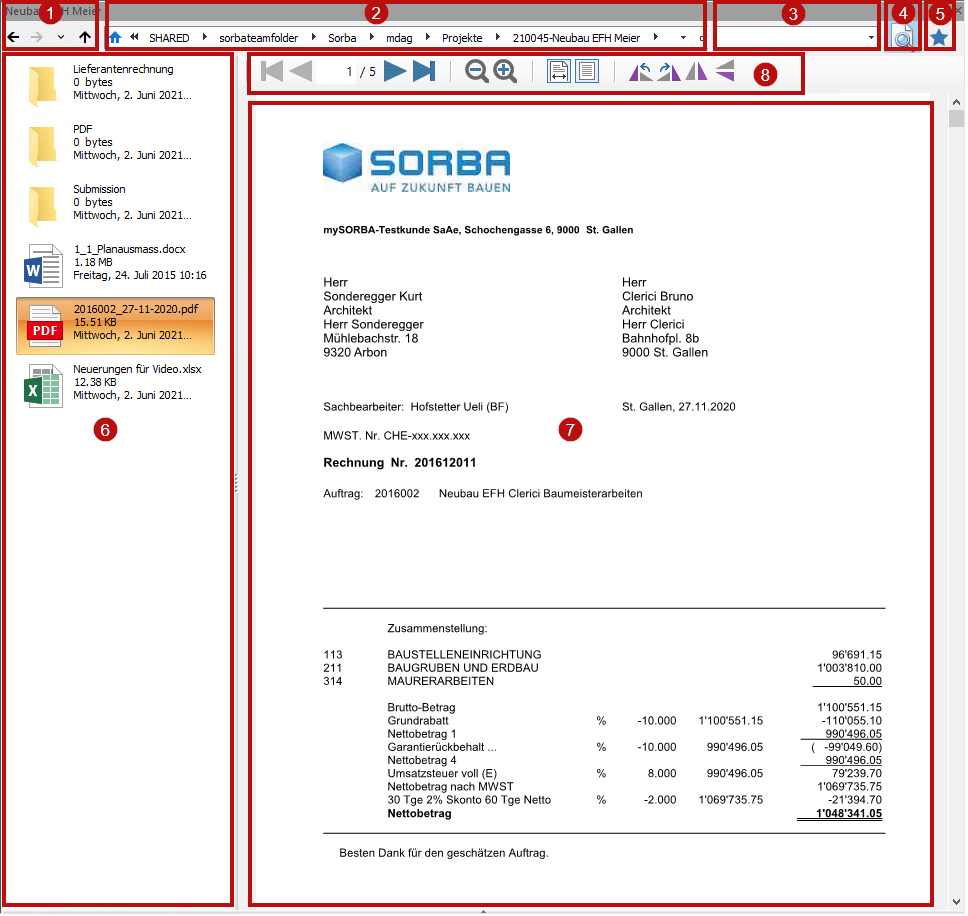The height and width of the screenshot is (916, 968).
Task: Open recent locations dropdown chevron
Action: pos(60,38)
